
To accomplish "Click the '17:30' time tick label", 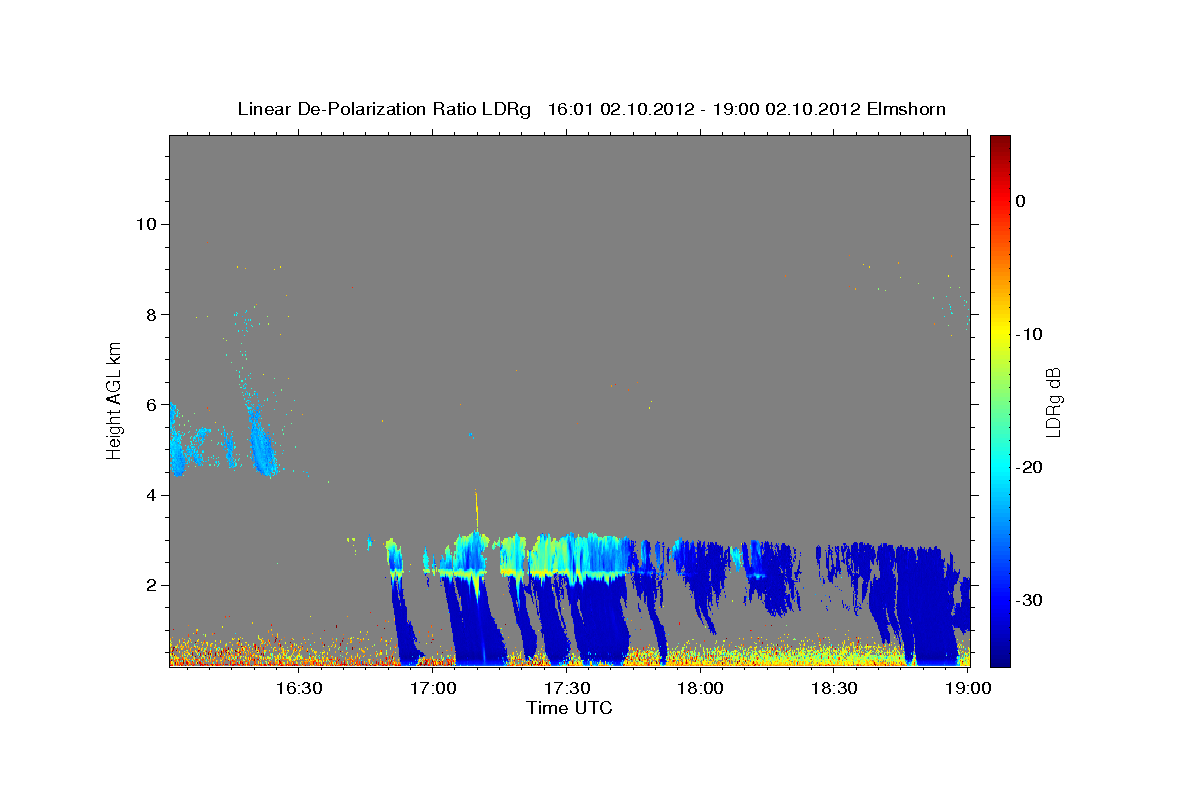I will click(567, 689).
